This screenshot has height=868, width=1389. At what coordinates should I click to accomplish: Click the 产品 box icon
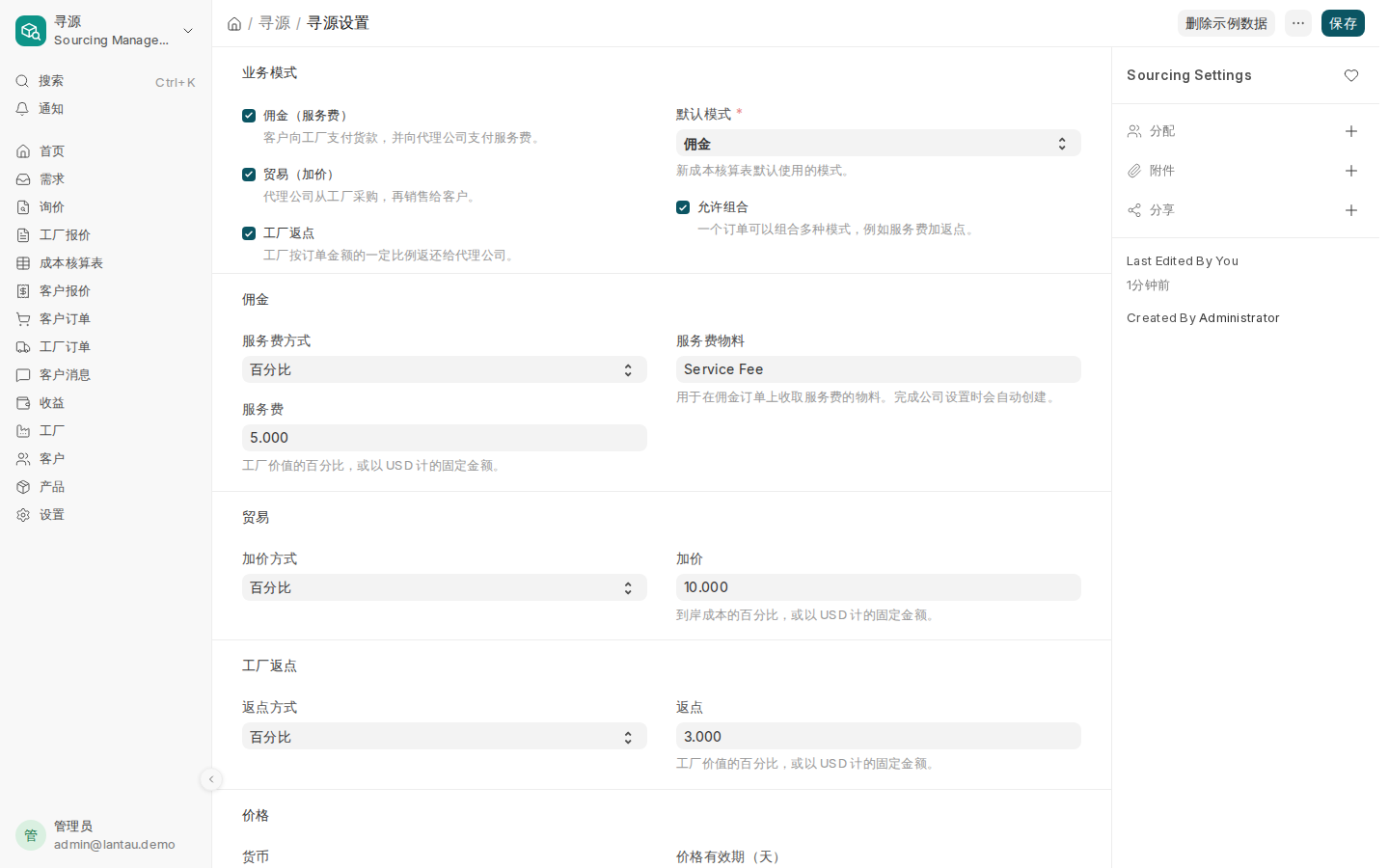point(23,487)
